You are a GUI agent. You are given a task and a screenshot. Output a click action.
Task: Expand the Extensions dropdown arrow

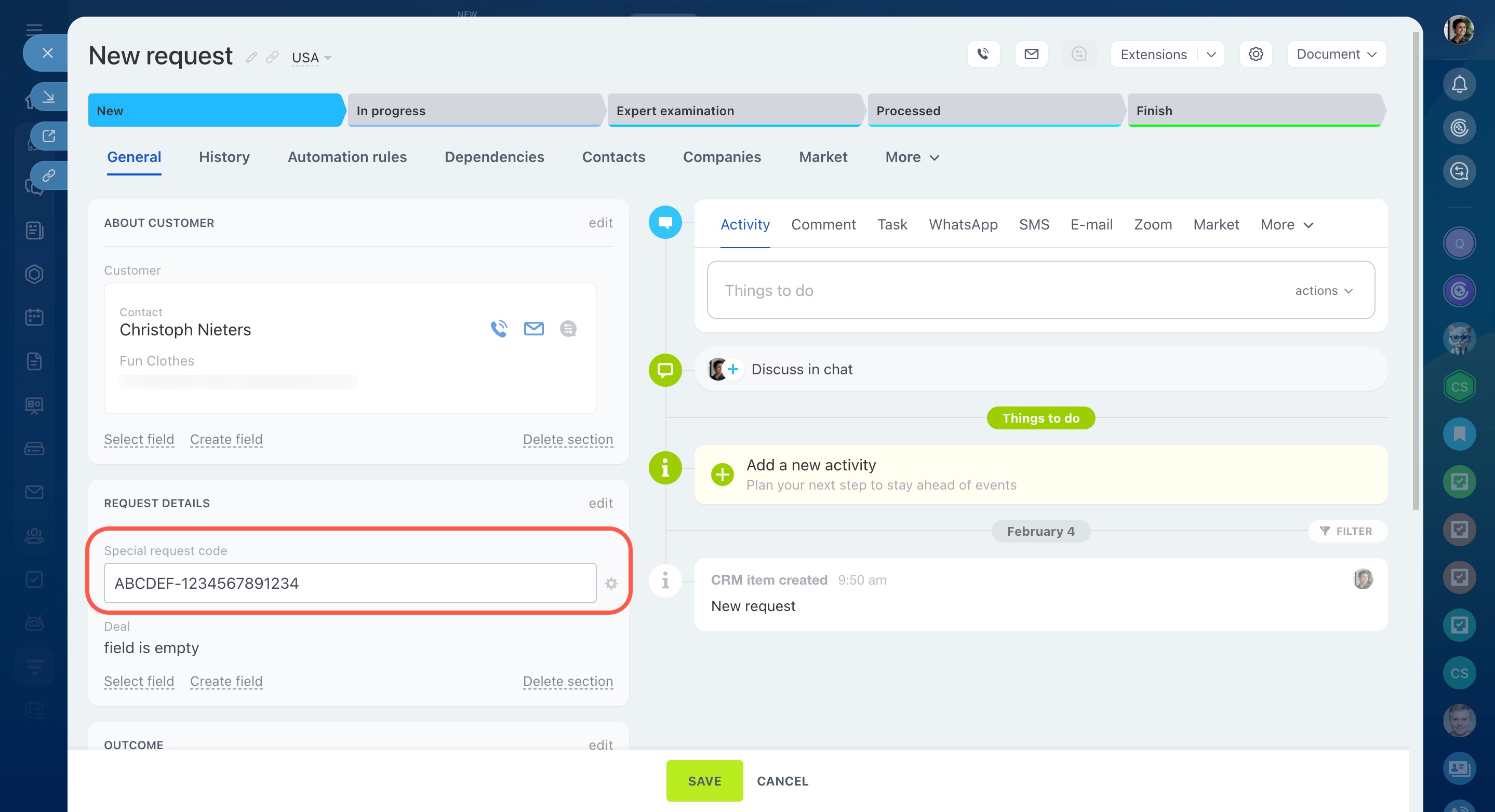(1211, 55)
